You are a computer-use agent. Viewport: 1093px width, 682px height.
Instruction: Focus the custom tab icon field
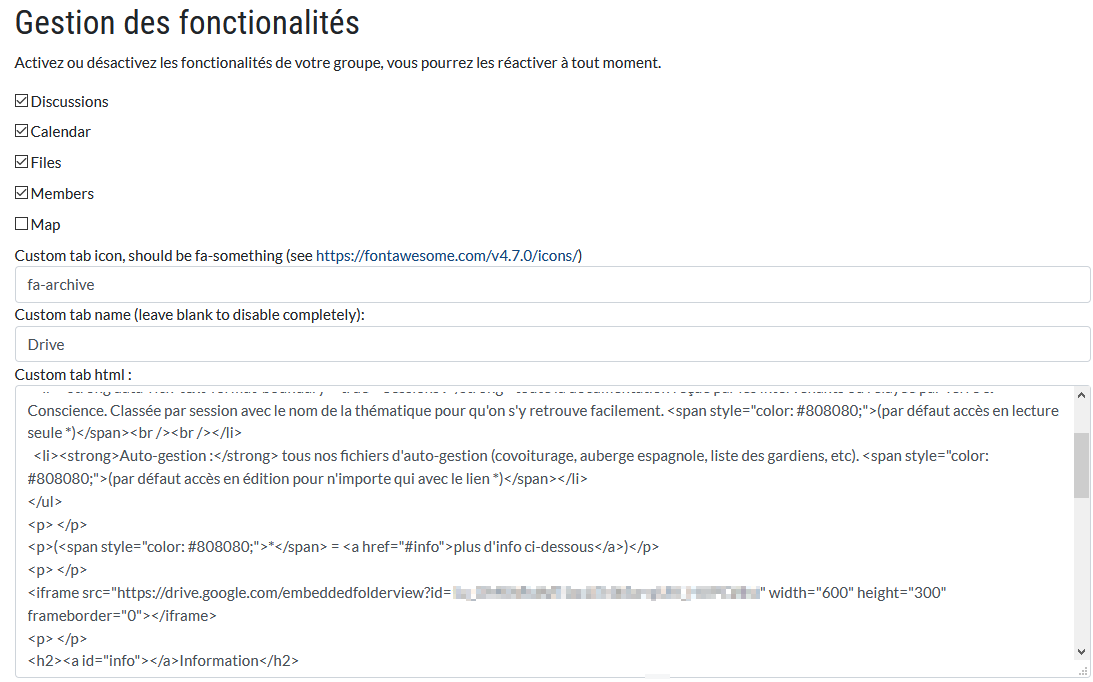coord(552,285)
